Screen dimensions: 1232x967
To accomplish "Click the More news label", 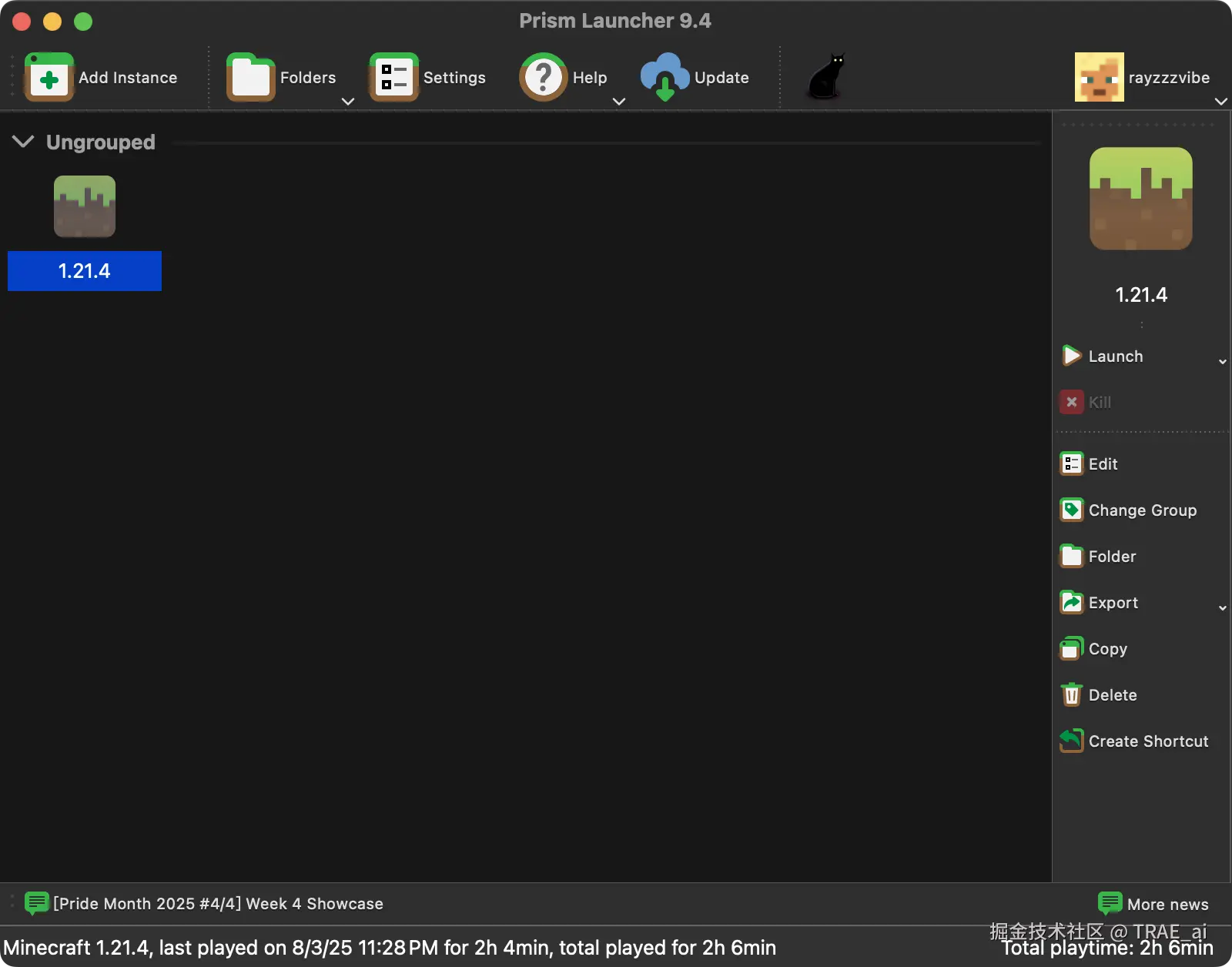I will click(x=1168, y=905).
